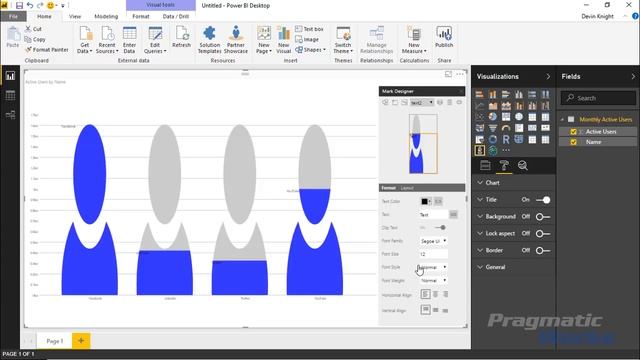Screen dimensions: 640x360
Task: Open Partner Showcase in the ribbon
Action: tap(236, 40)
